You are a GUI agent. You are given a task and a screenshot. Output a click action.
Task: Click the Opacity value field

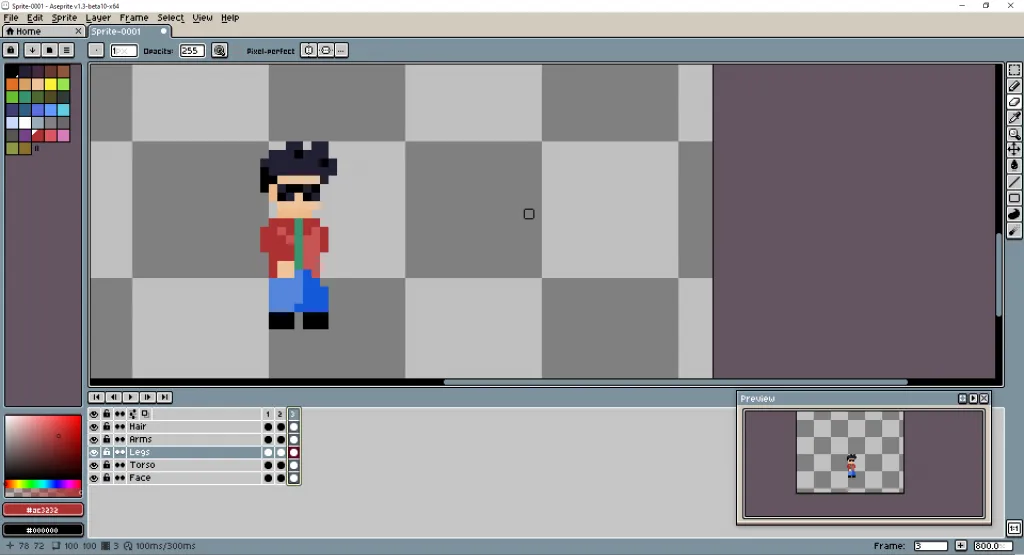(192, 50)
